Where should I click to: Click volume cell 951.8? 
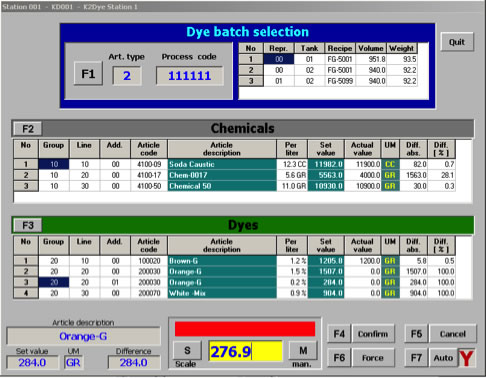(x=371, y=59)
